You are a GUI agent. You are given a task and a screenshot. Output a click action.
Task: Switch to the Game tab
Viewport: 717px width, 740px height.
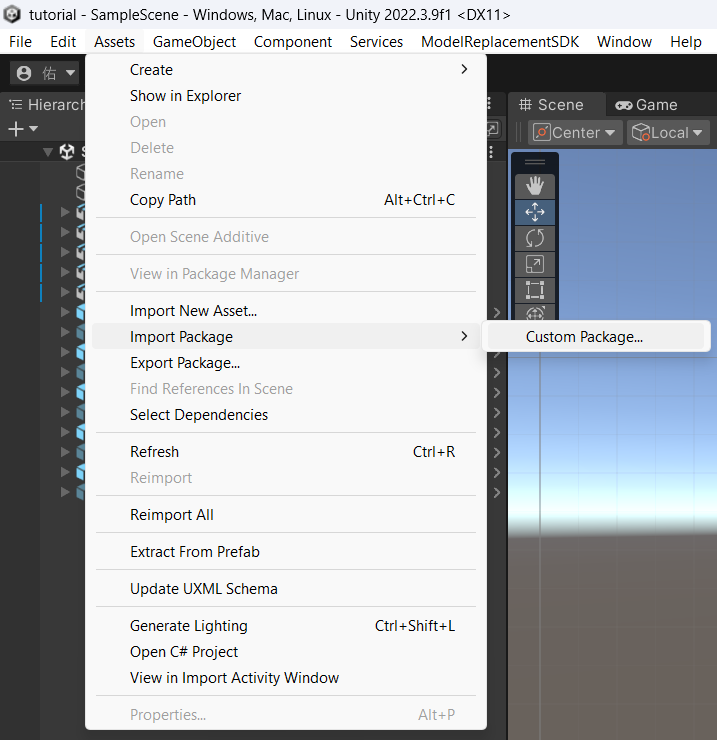pyautogui.click(x=646, y=105)
